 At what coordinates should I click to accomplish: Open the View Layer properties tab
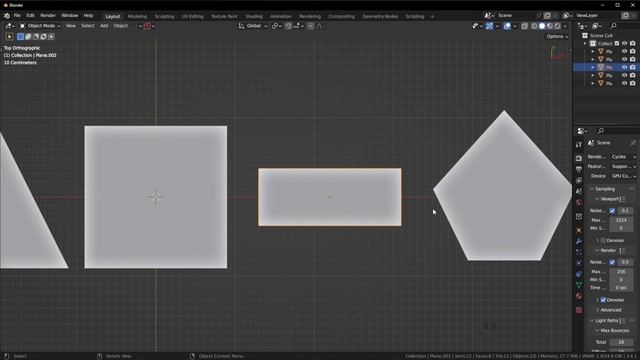tap(579, 180)
